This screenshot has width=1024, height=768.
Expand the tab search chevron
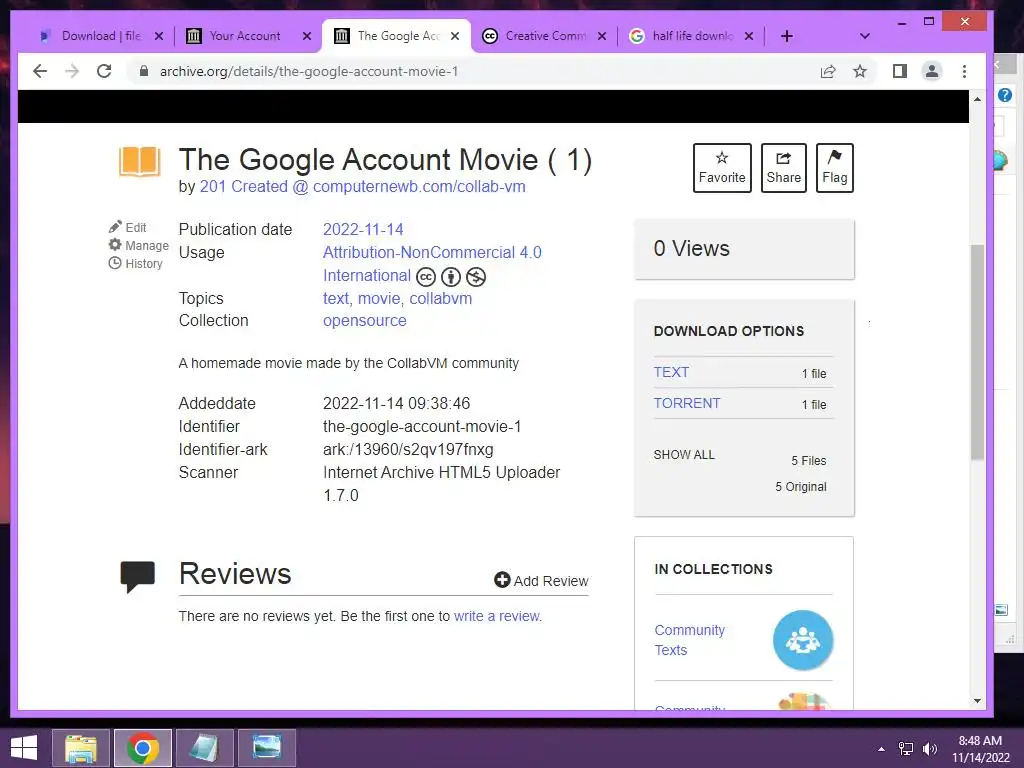(865, 36)
